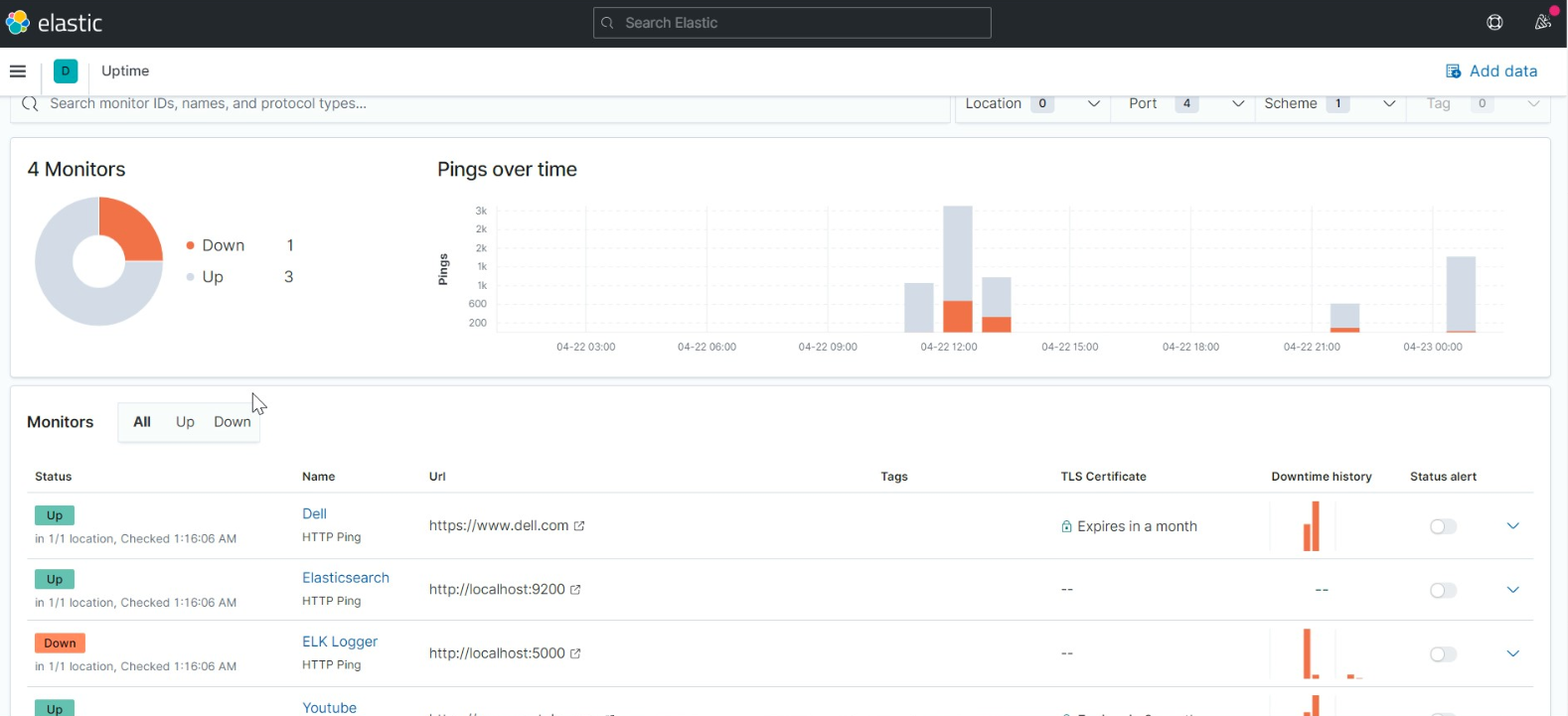Open the Elasticsearch monitor link
1568x716 pixels.
tap(346, 578)
